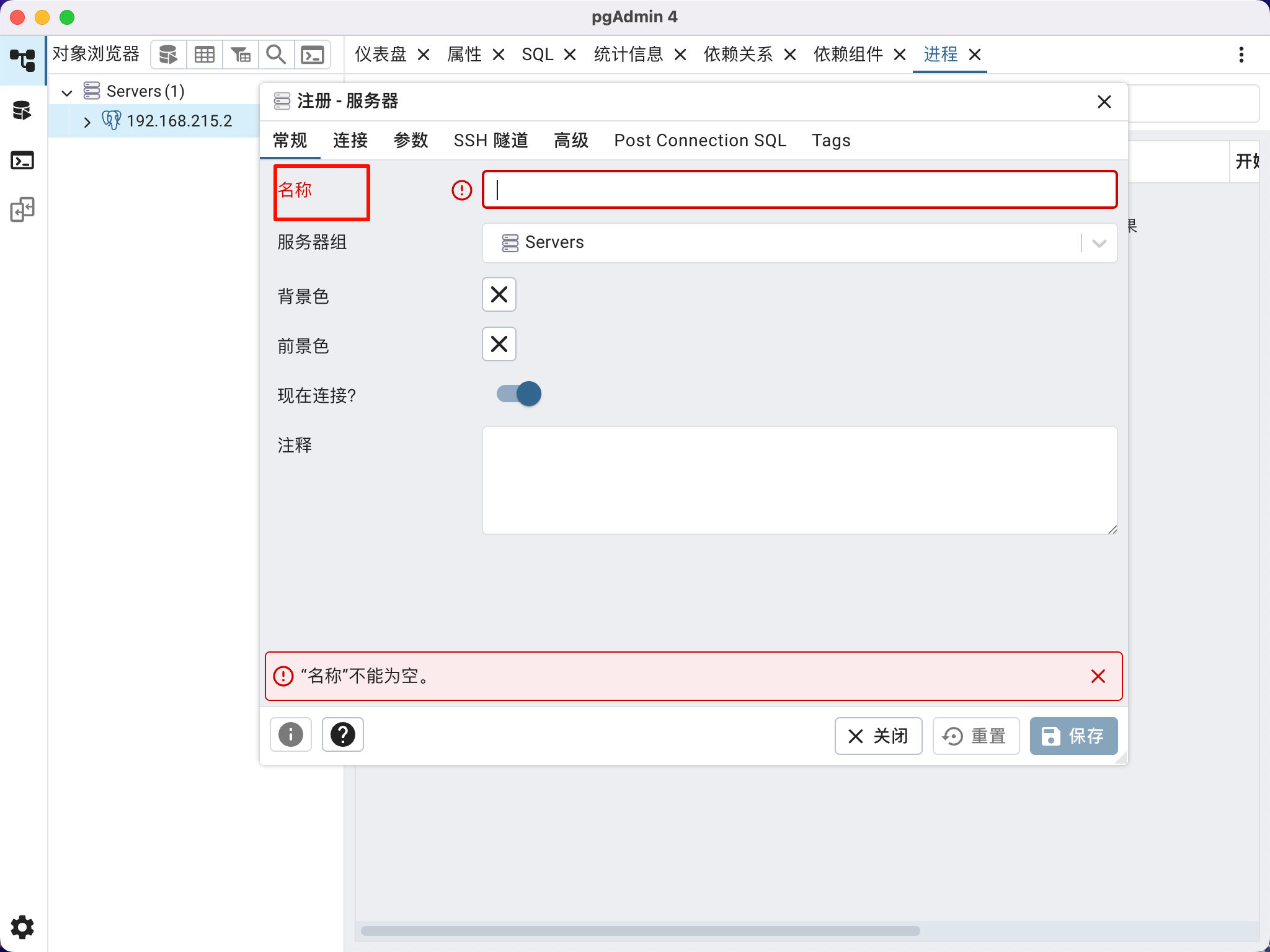The width and height of the screenshot is (1270, 952).
Task: Click the 保存 button to save
Action: click(x=1072, y=736)
